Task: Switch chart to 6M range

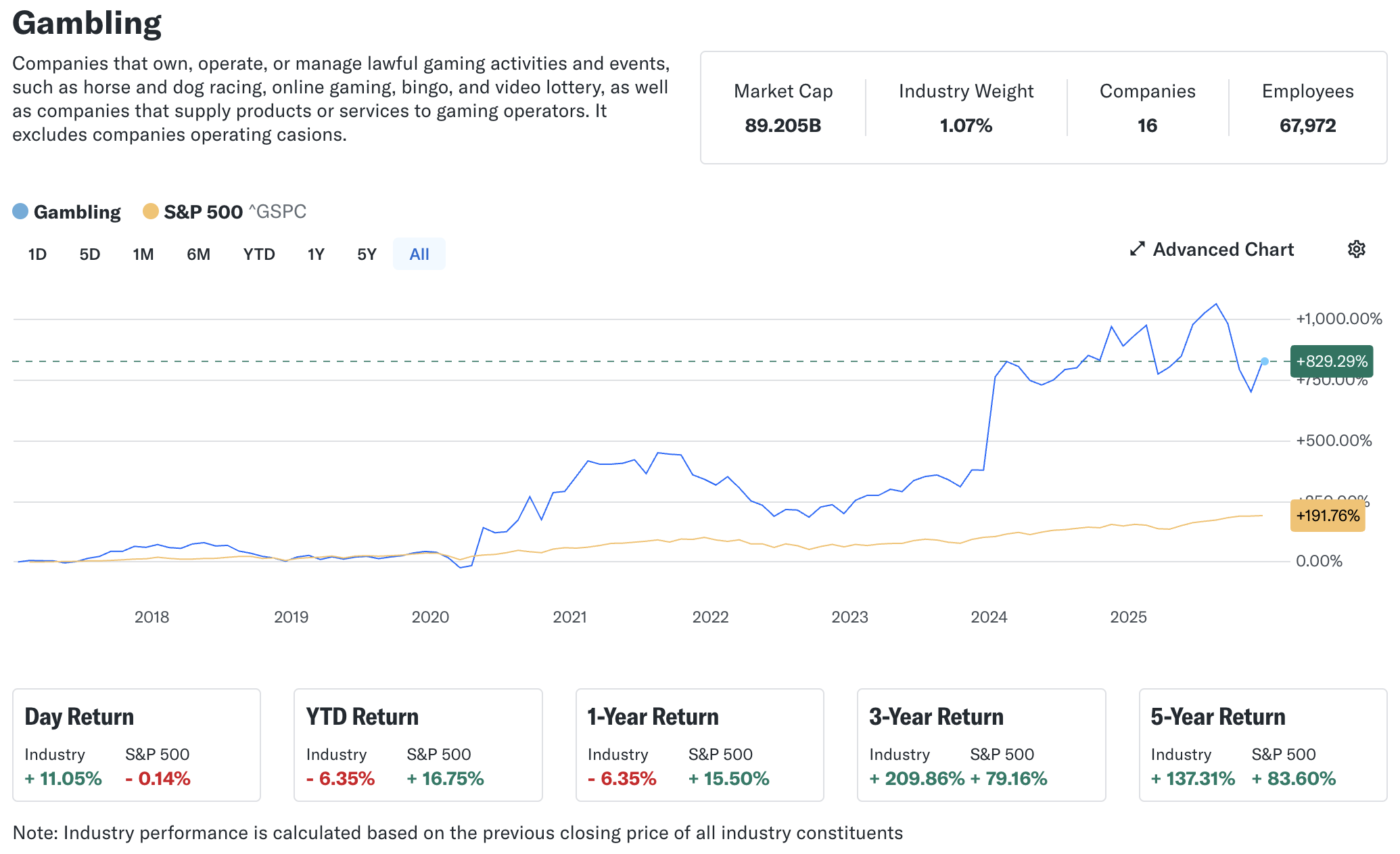Action: pos(198,254)
